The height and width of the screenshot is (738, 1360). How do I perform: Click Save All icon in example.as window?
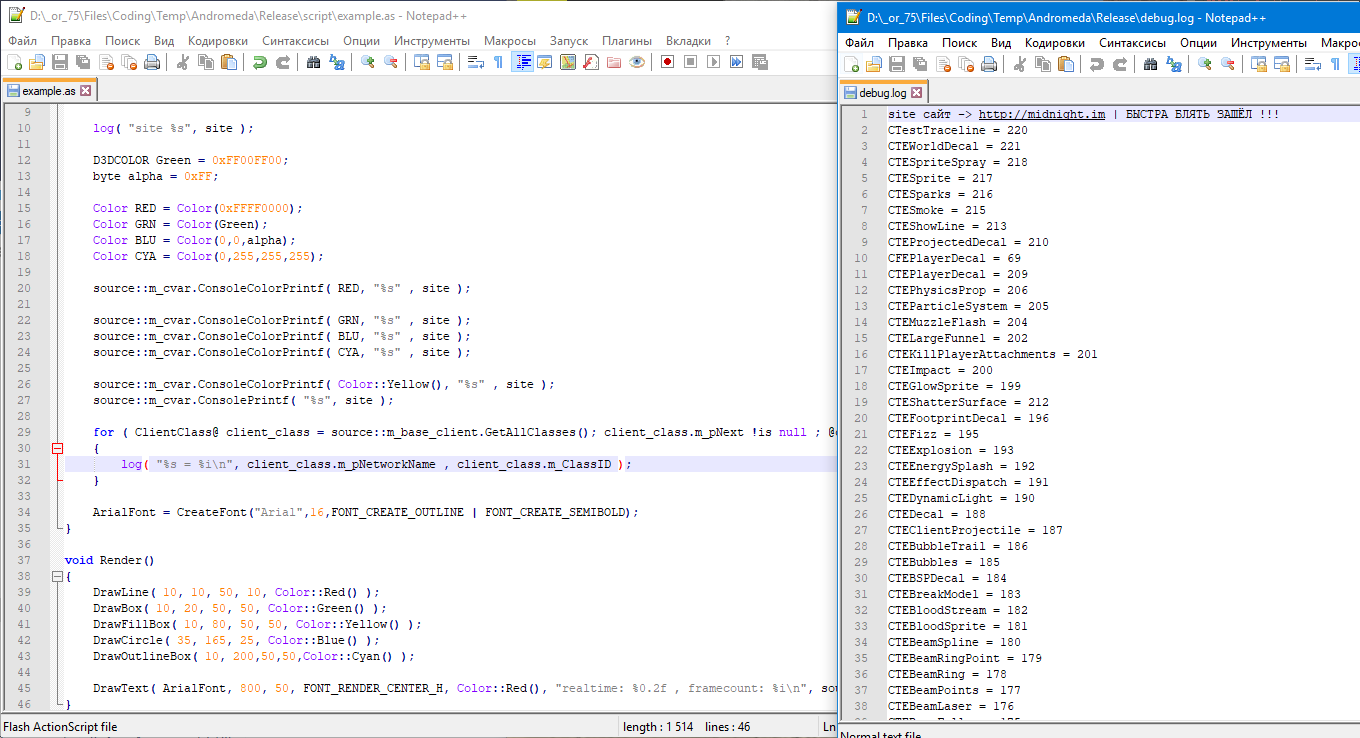point(83,62)
